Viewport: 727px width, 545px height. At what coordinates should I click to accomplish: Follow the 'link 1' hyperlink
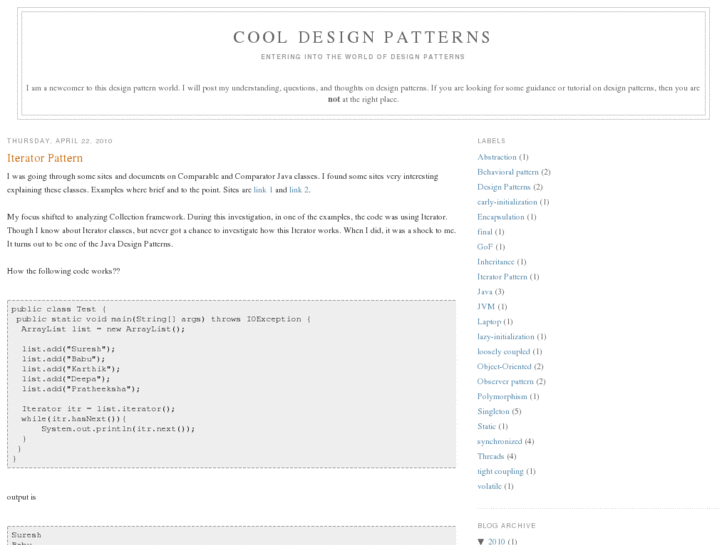[x=263, y=189]
